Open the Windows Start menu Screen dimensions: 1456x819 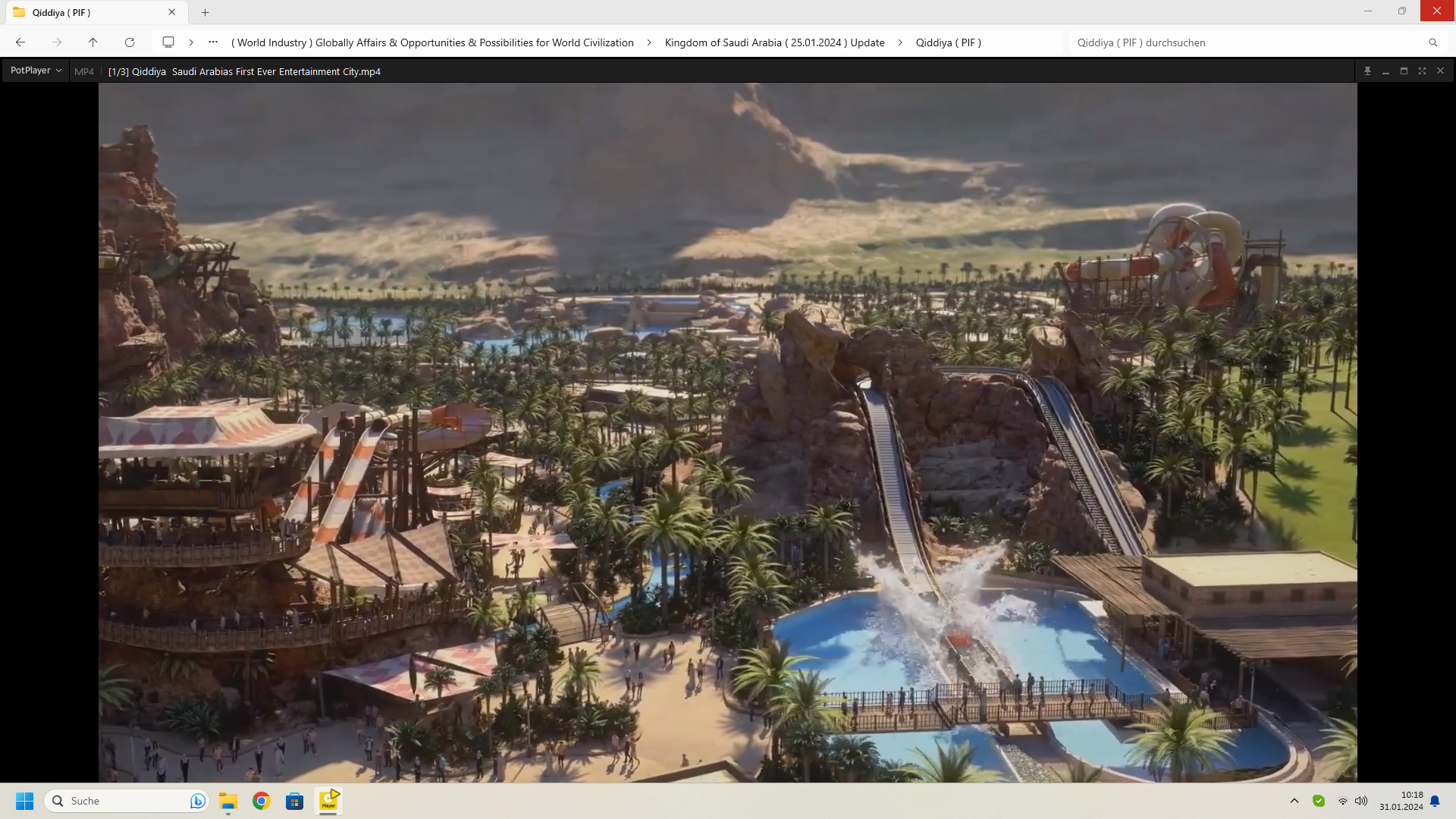click(x=24, y=801)
